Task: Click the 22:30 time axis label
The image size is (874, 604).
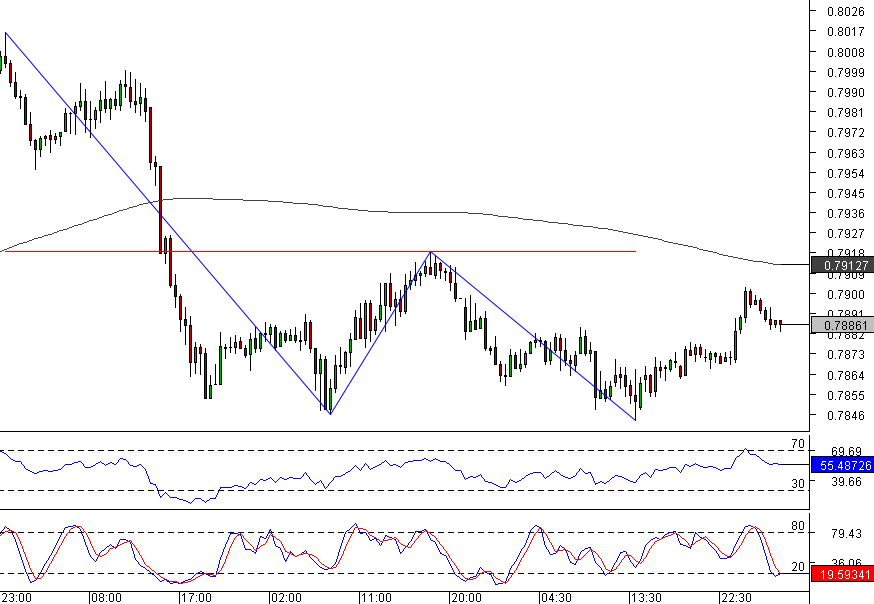Action: tap(736, 598)
